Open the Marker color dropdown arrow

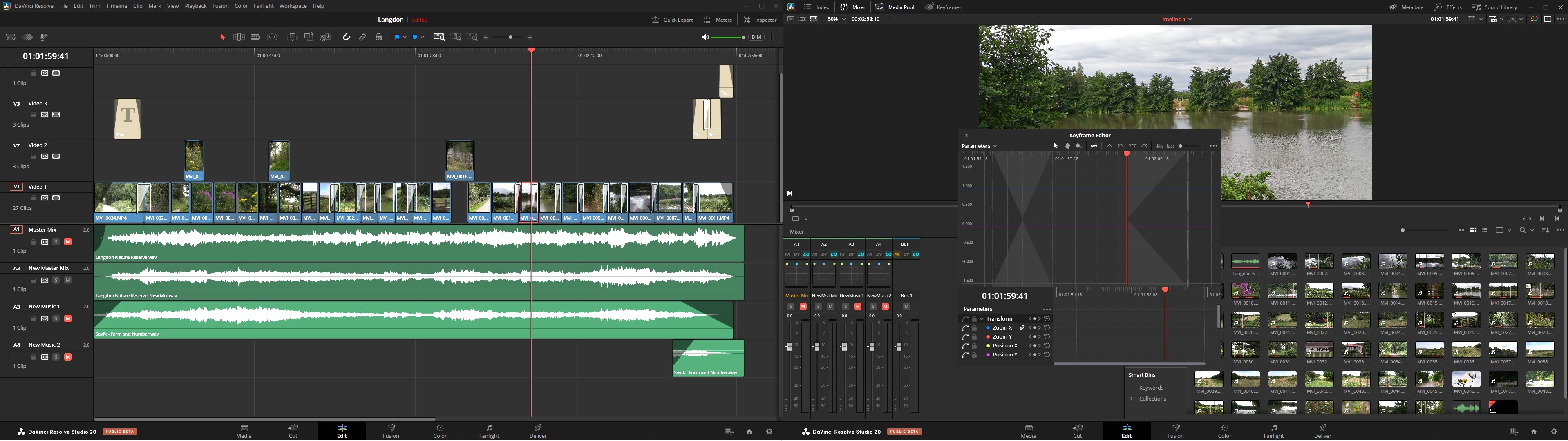coord(423,38)
